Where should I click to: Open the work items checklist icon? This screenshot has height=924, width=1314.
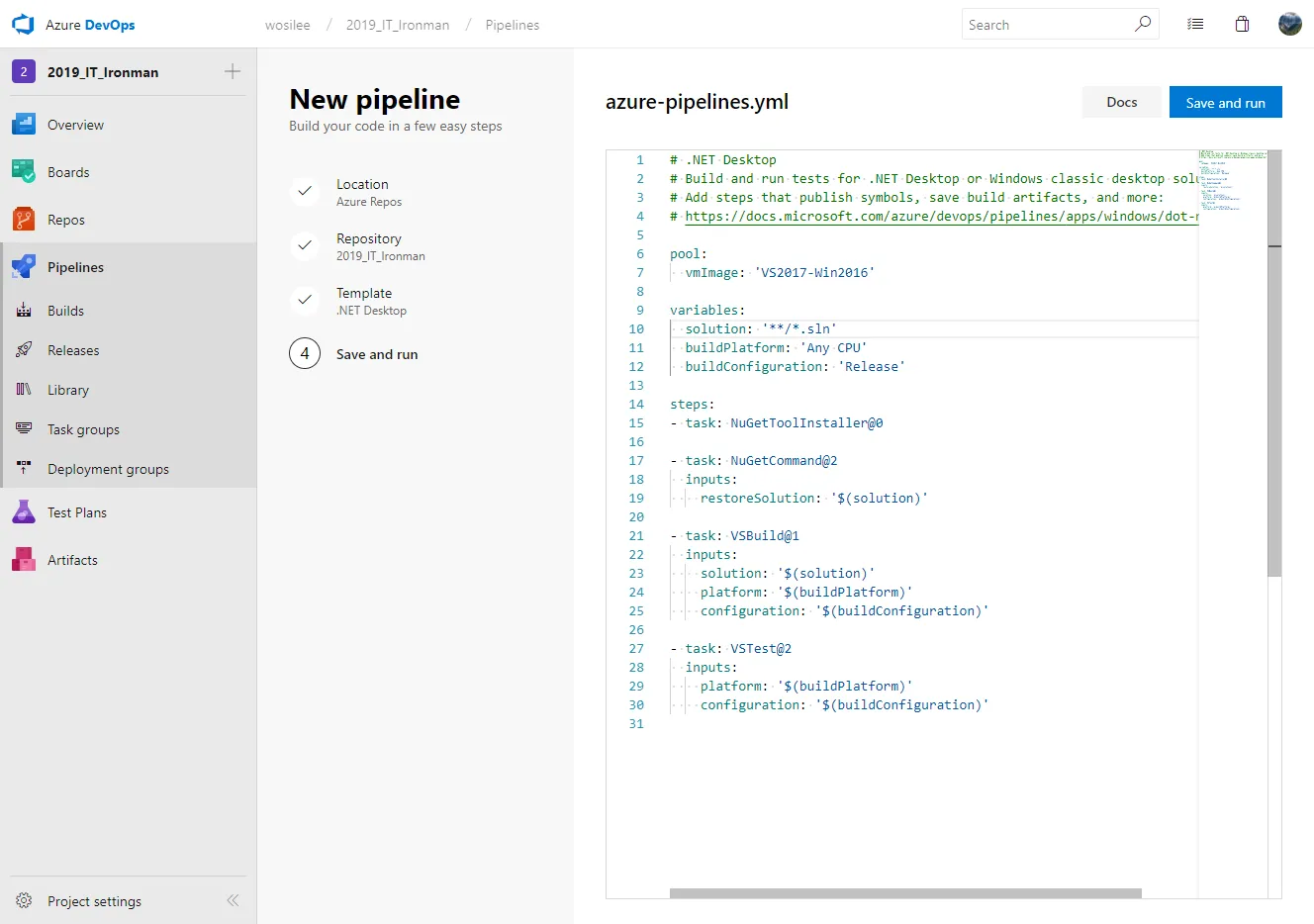1195,24
